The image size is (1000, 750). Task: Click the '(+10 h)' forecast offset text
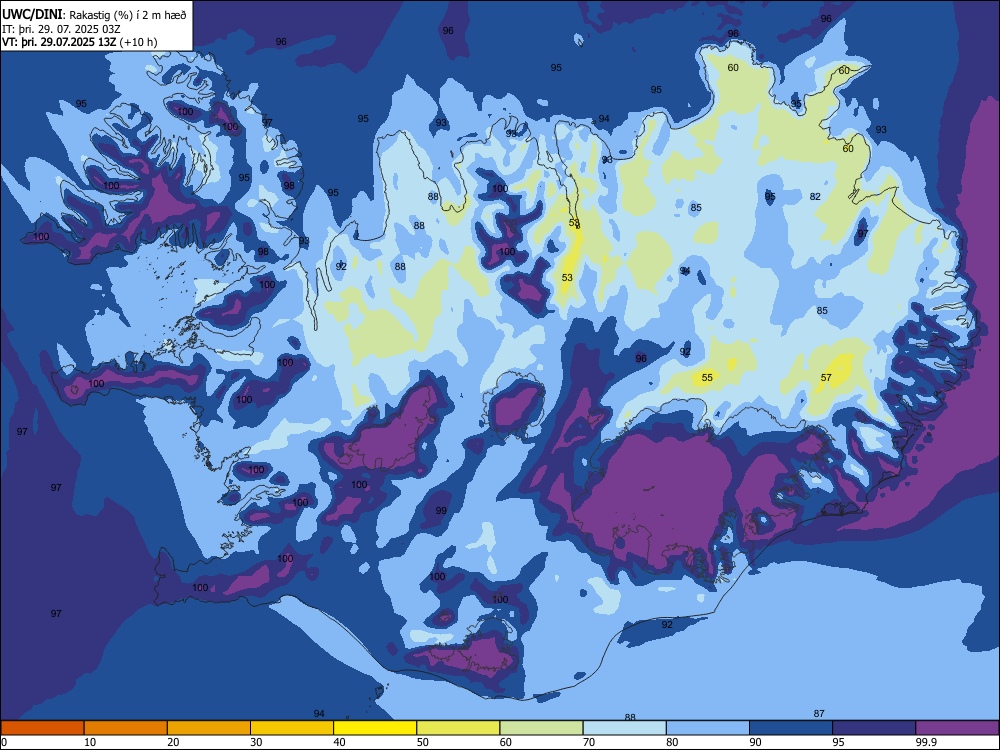pyautogui.click(x=138, y=42)
